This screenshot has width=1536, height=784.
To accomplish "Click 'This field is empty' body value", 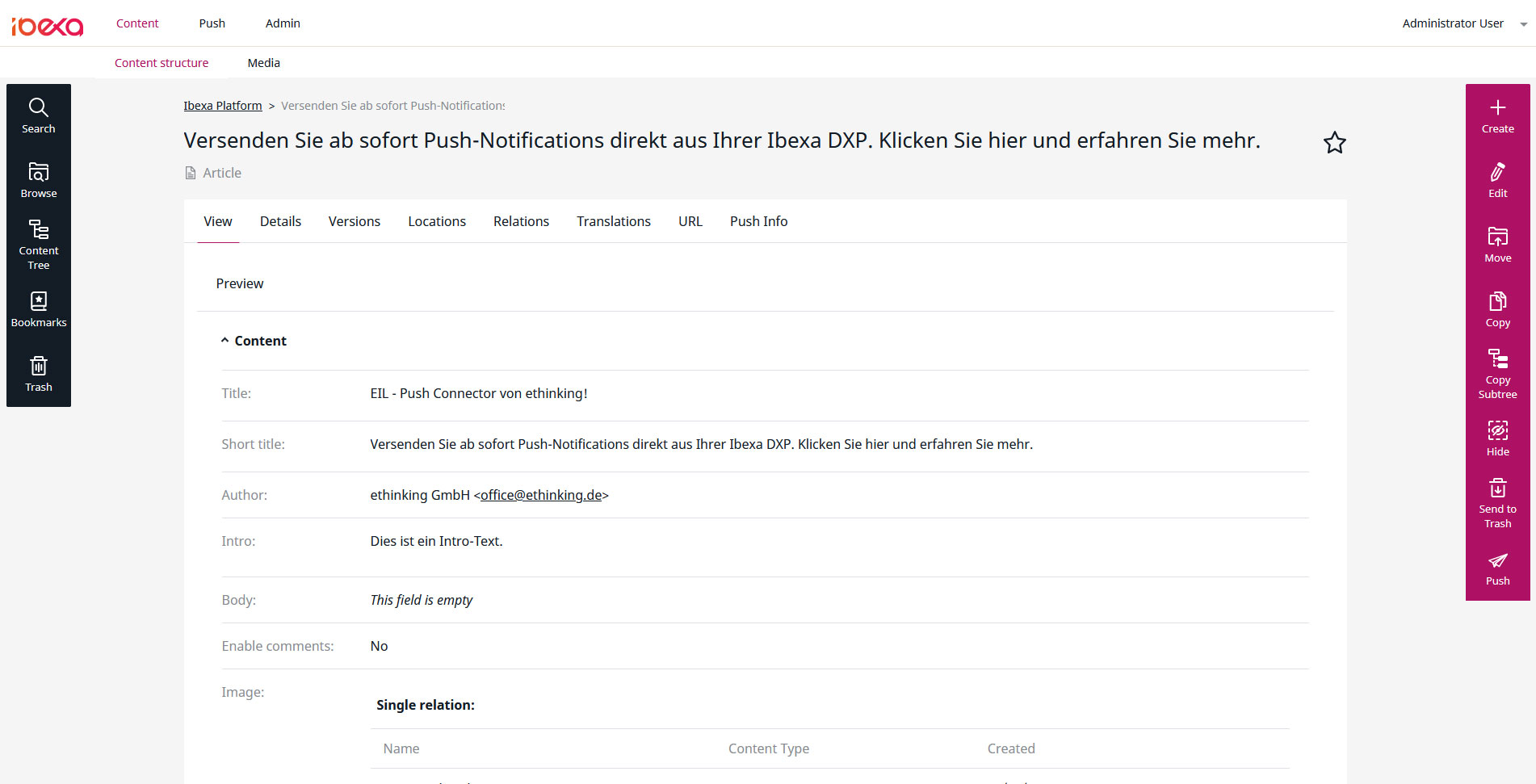I will point(422,600).
